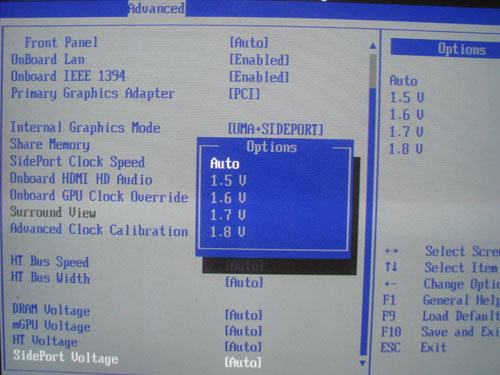Screen dimensions: 500x375
Task: Click up-down arrows Select Item icon
Action: pyautogui.click(x=391, y=267)
